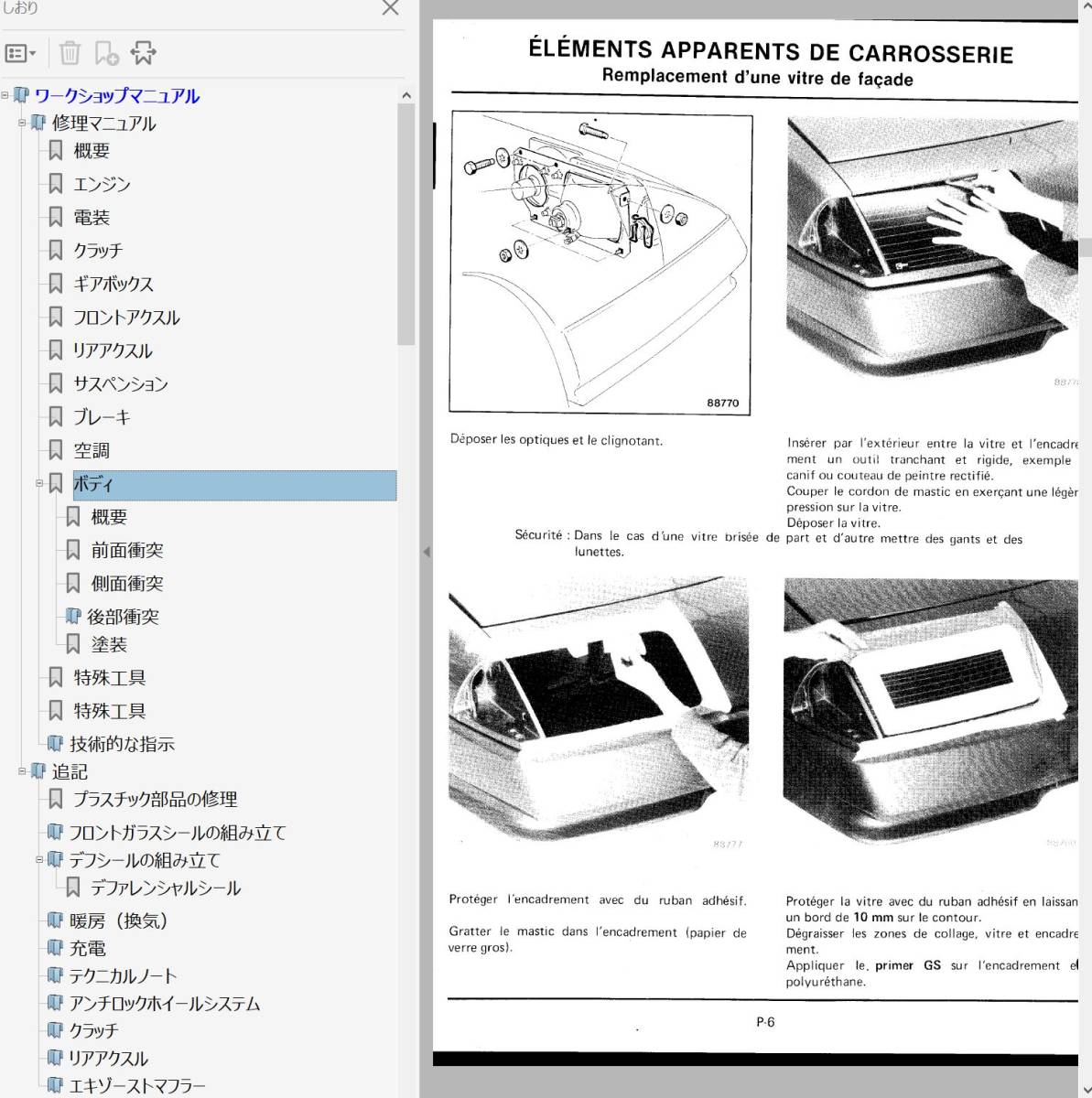
Task: Open the プラスチック部品の修理 bookmark
Action: click(155, 800)
